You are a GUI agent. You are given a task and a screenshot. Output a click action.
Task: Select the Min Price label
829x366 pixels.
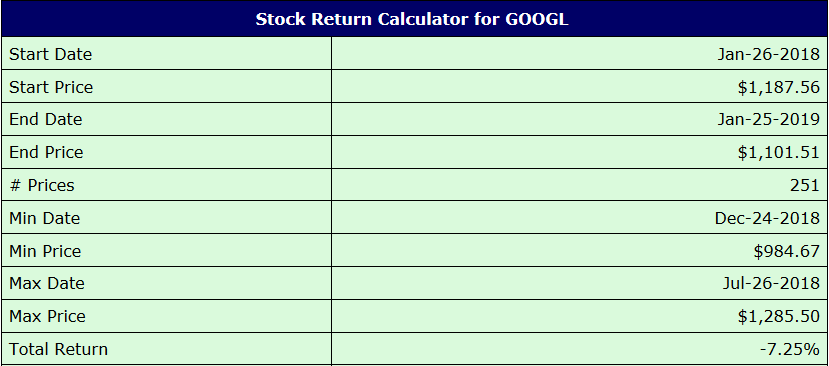[45, 251]
